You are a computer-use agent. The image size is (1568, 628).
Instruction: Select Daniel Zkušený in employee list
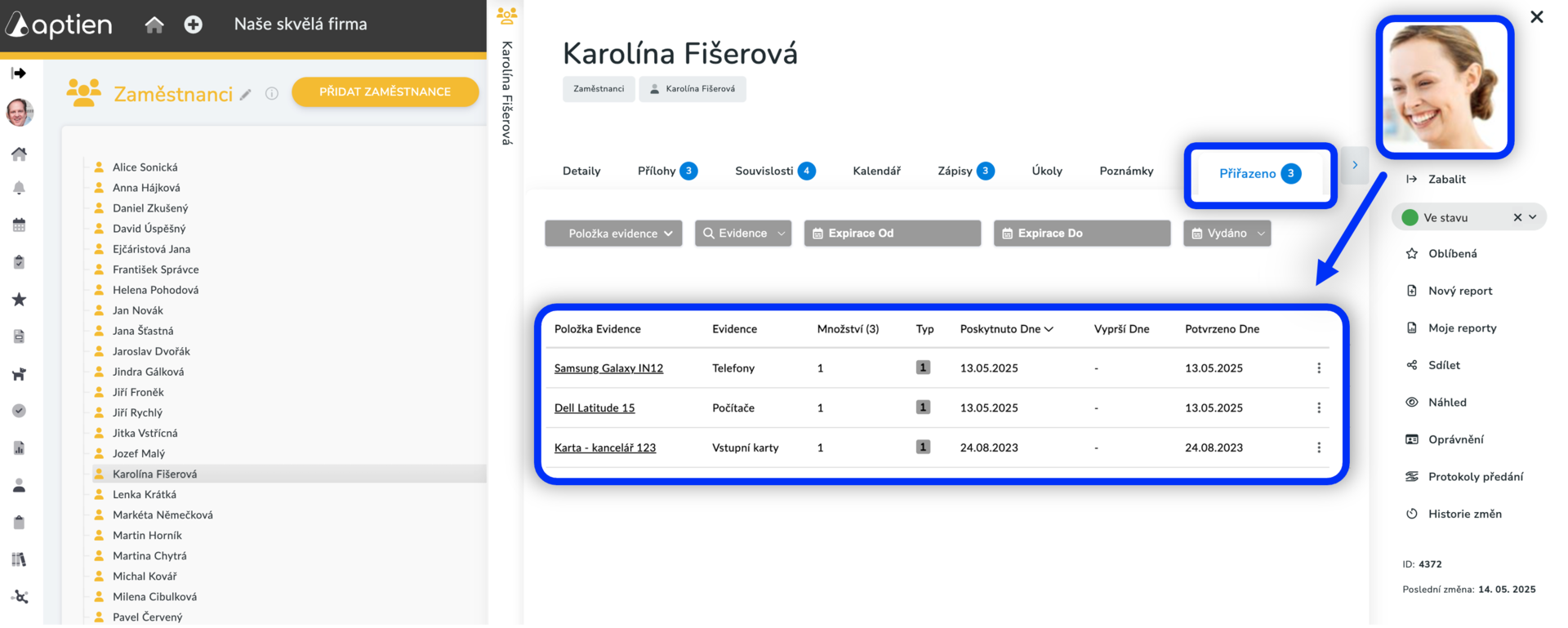pyautogui.click(x=150, y=208)
